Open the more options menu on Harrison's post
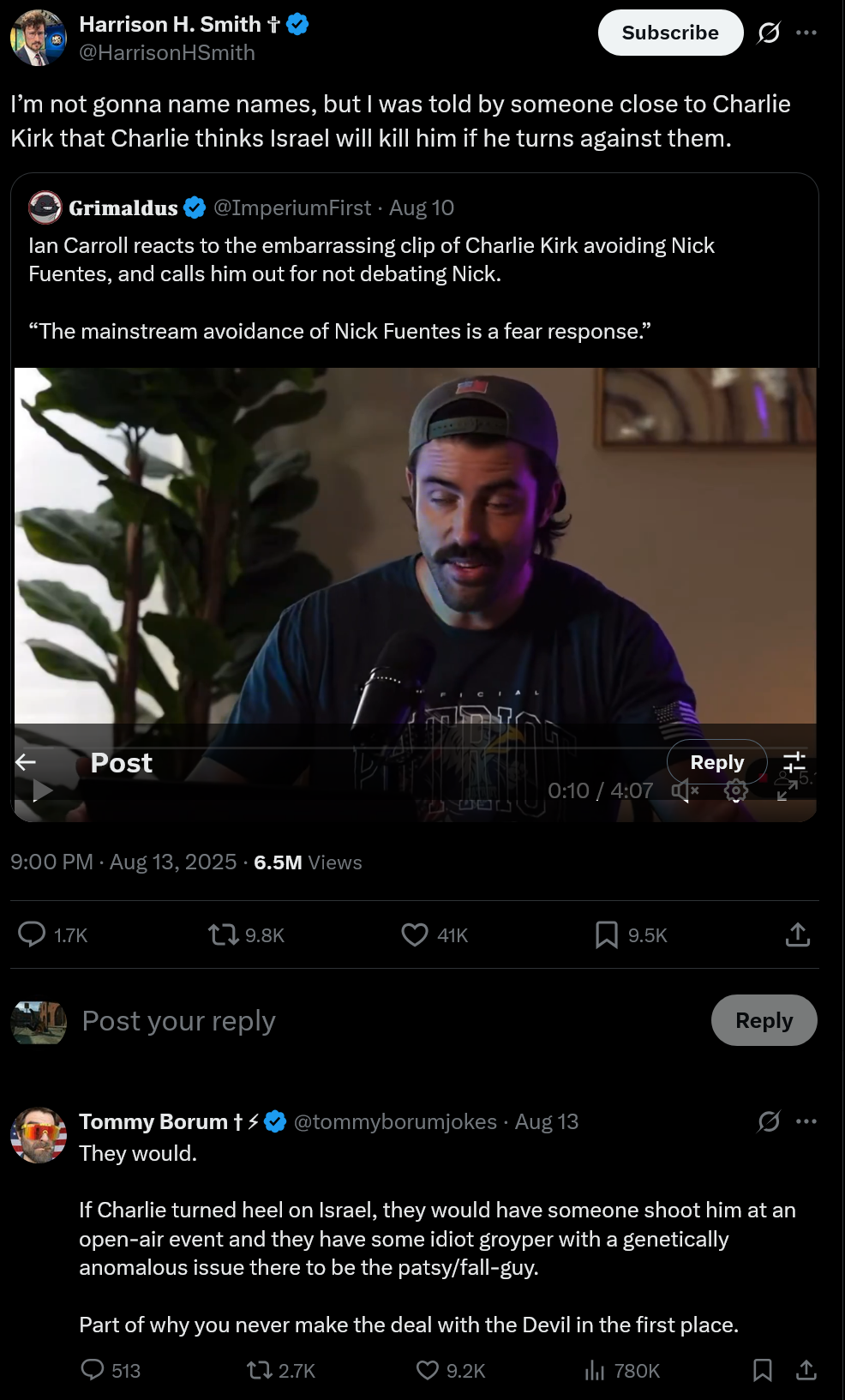The image size is (845, 1400). 806,33
